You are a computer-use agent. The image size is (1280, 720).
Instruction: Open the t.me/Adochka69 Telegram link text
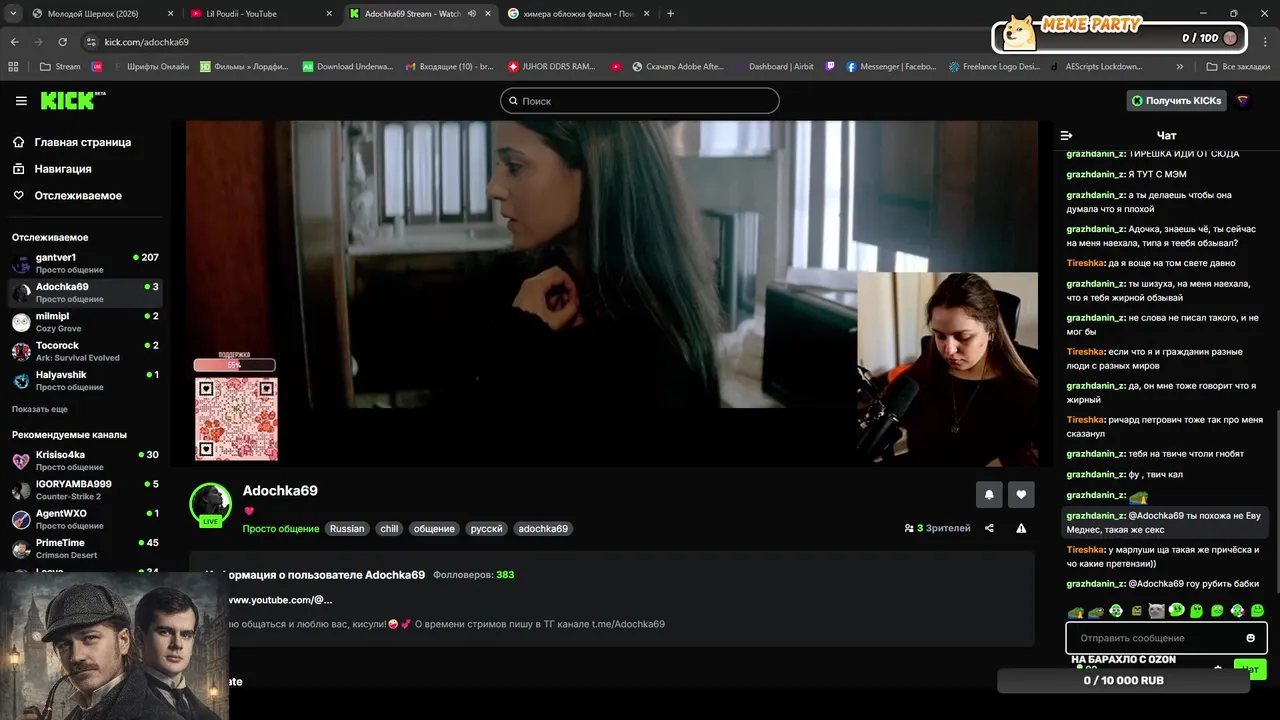628,624
